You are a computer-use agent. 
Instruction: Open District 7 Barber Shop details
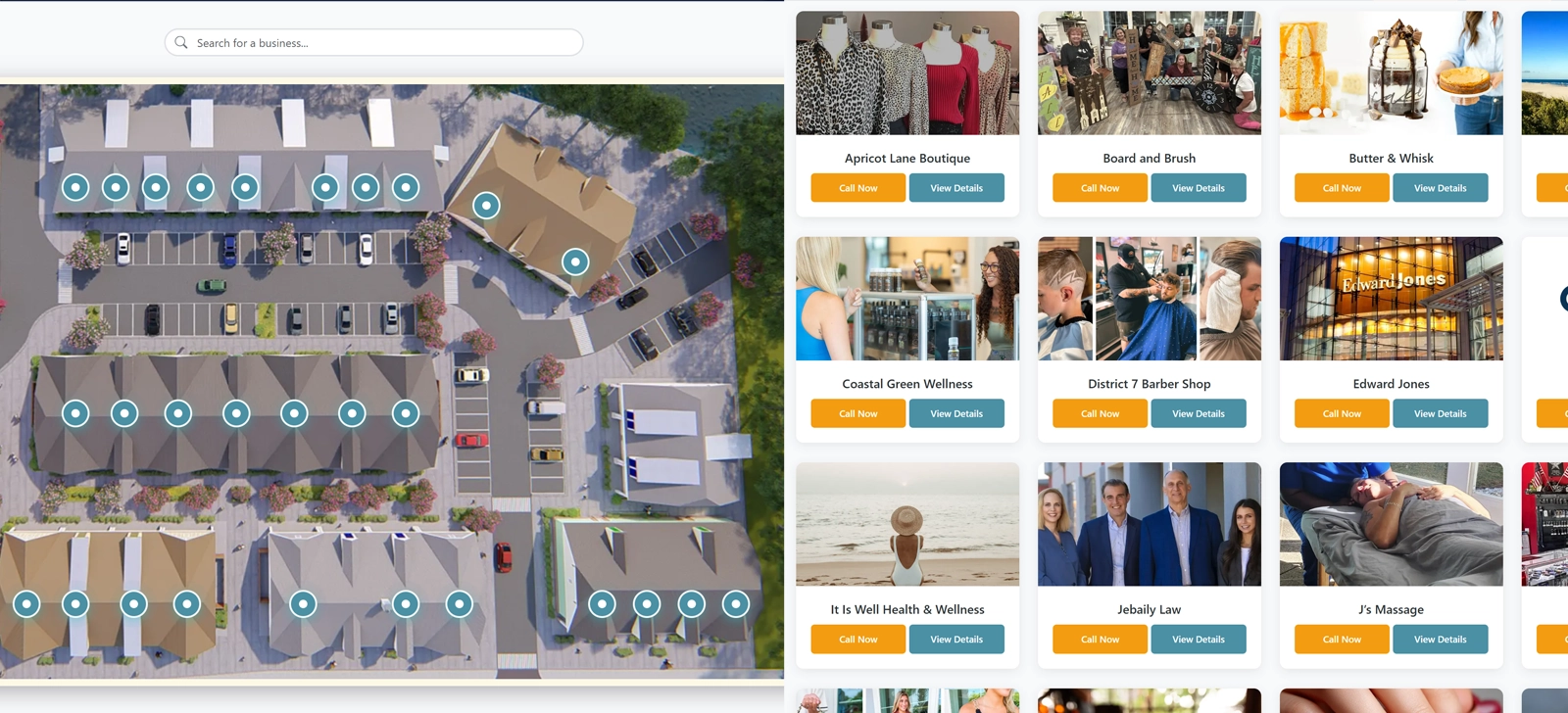pyautogui.click(x=1199, y=413)
